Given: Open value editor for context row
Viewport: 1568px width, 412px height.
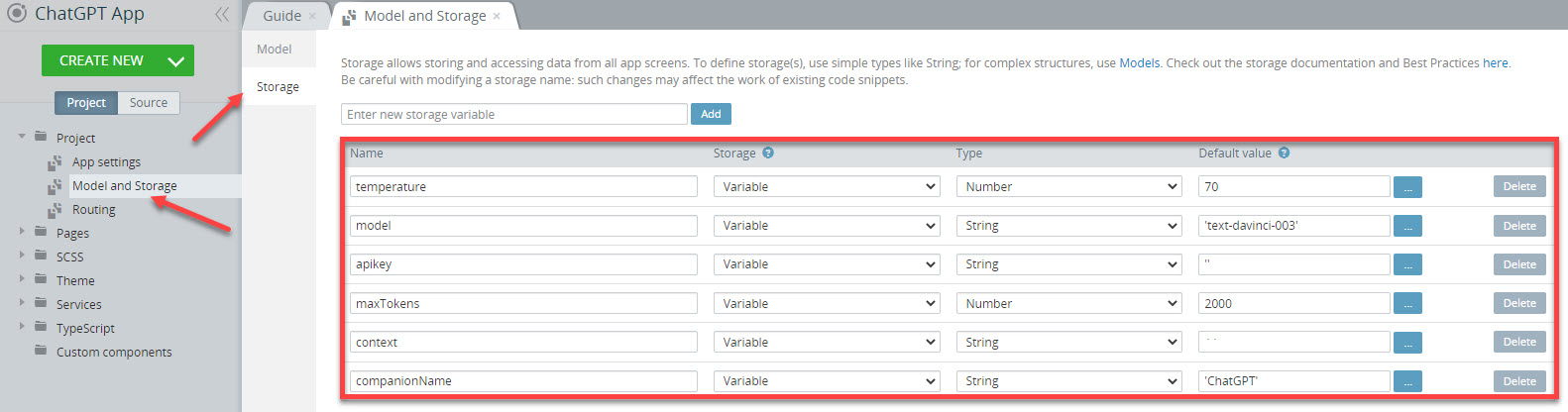Looking at the screenshot, I should tap(1407, 343).
